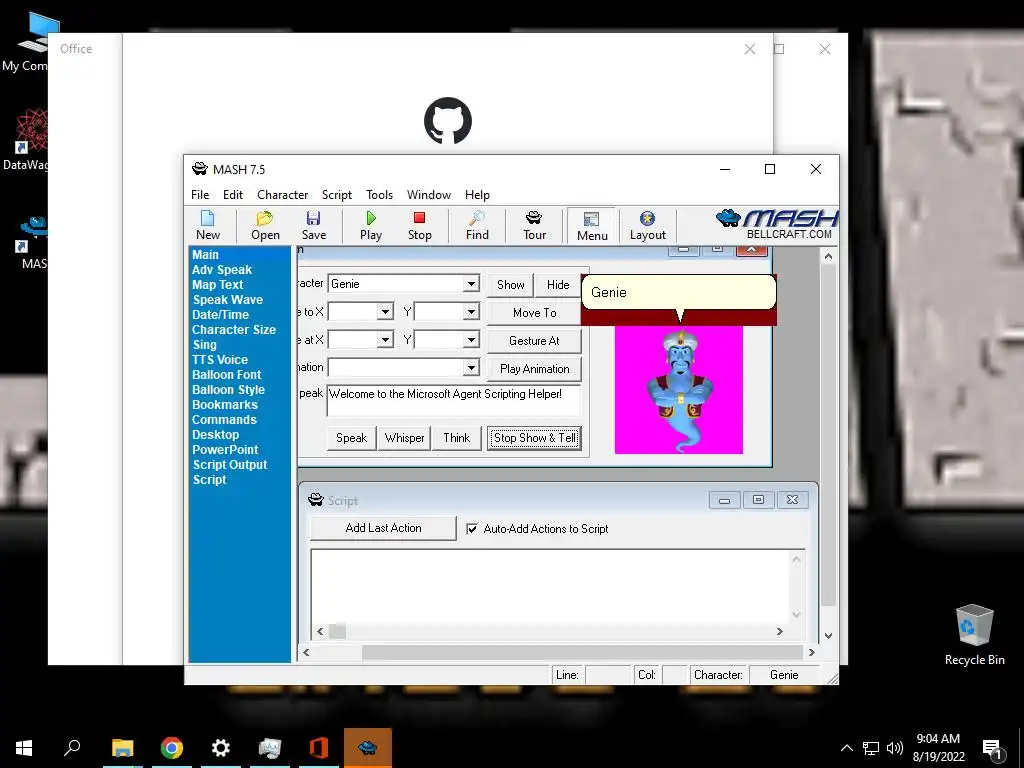The image size is (1024, 768).
Task: Stop playback with the red Stop icon
Action: point(419,225)
